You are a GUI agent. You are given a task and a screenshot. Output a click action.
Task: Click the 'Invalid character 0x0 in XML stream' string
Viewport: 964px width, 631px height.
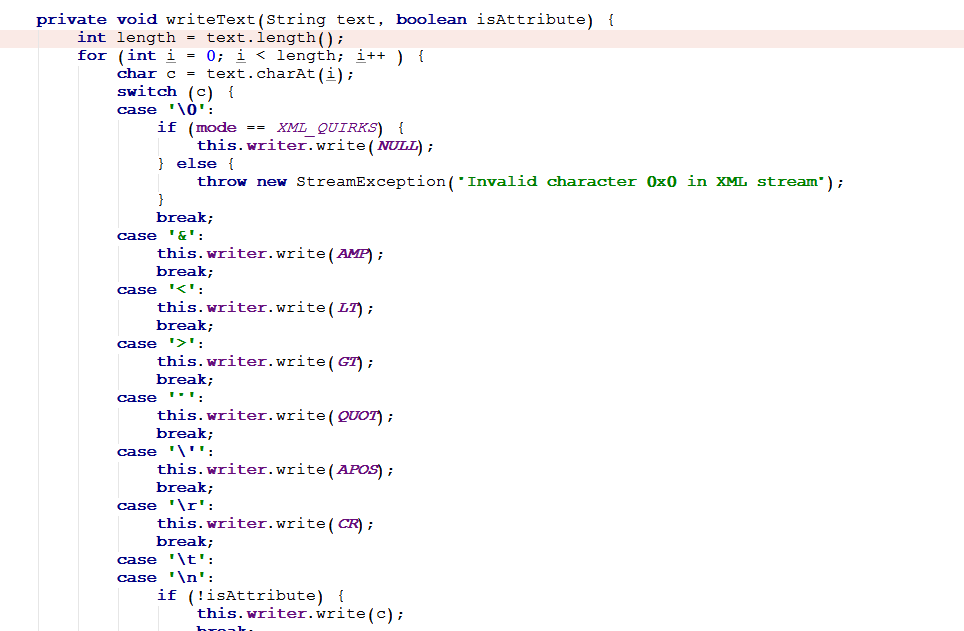(641, 182)
